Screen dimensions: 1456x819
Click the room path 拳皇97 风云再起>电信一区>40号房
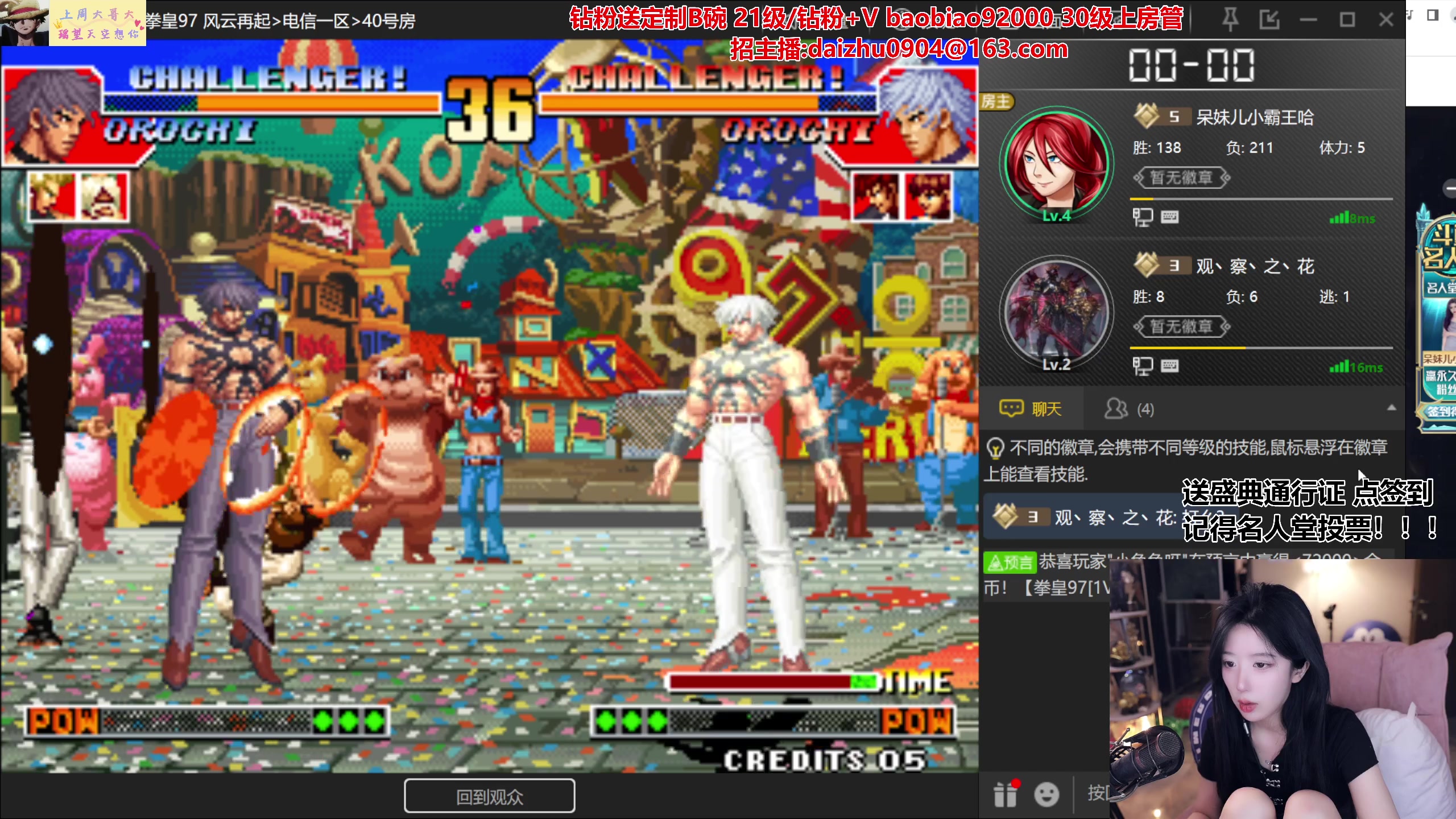click(281, 22)
